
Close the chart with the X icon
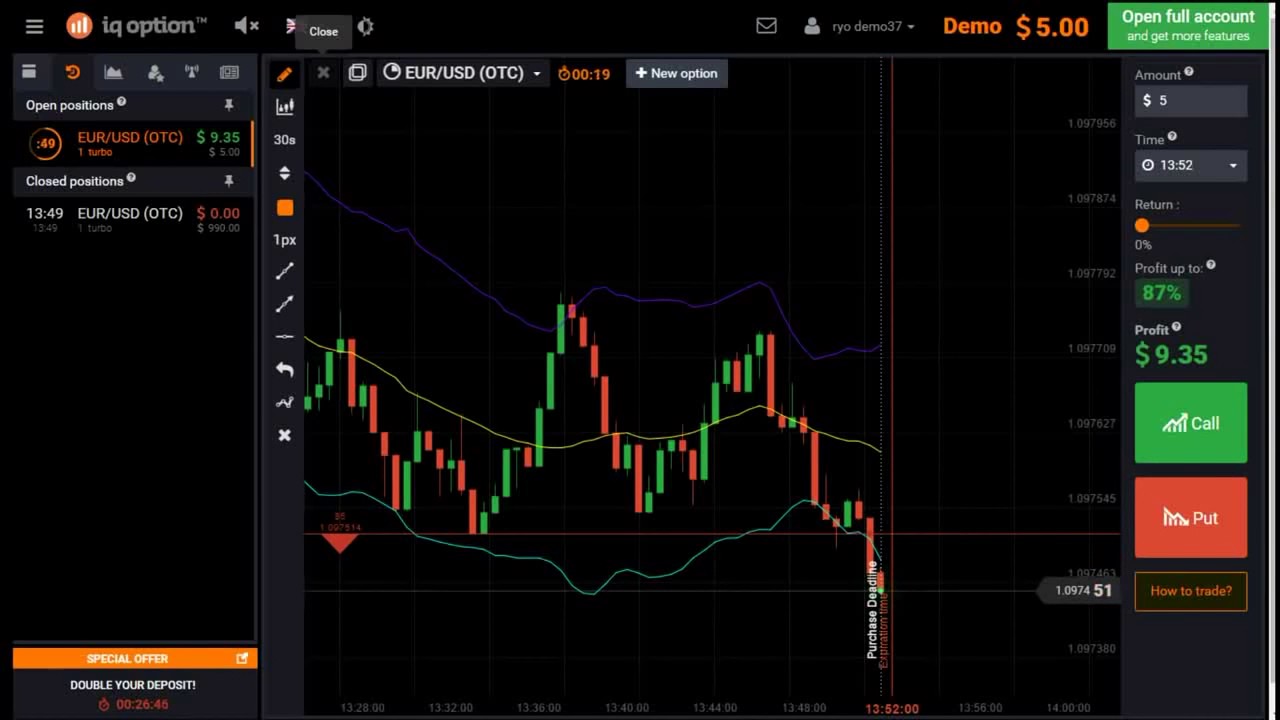click(x=323, y=73)
